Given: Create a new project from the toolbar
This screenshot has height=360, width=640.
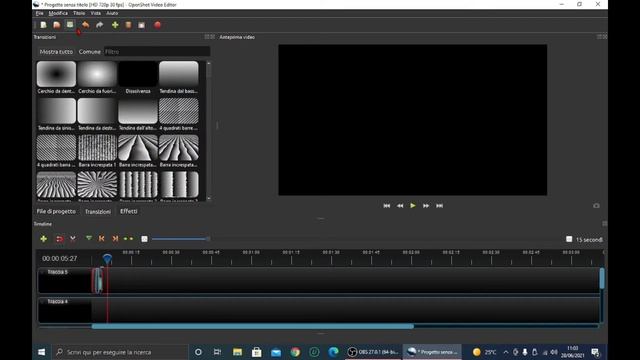Looking at the screenshot, I should [43, 25].
